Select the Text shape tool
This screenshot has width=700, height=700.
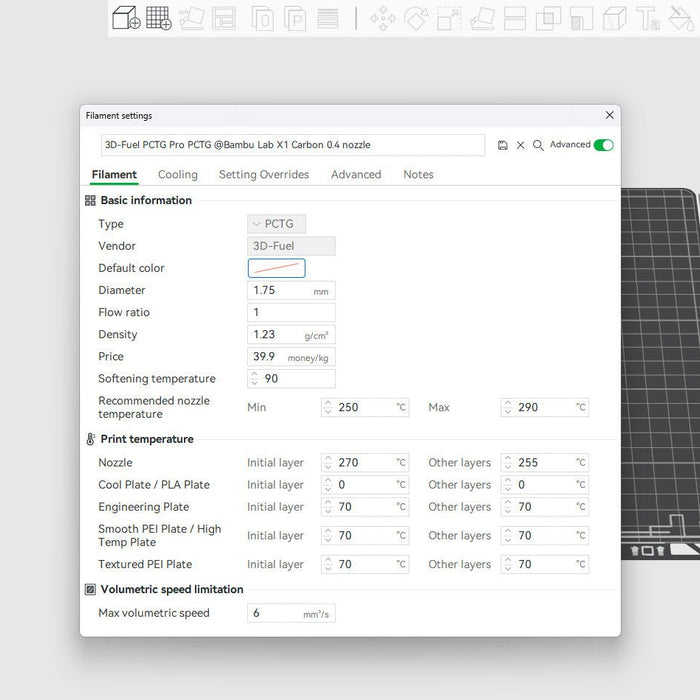(x=648, y=18)
